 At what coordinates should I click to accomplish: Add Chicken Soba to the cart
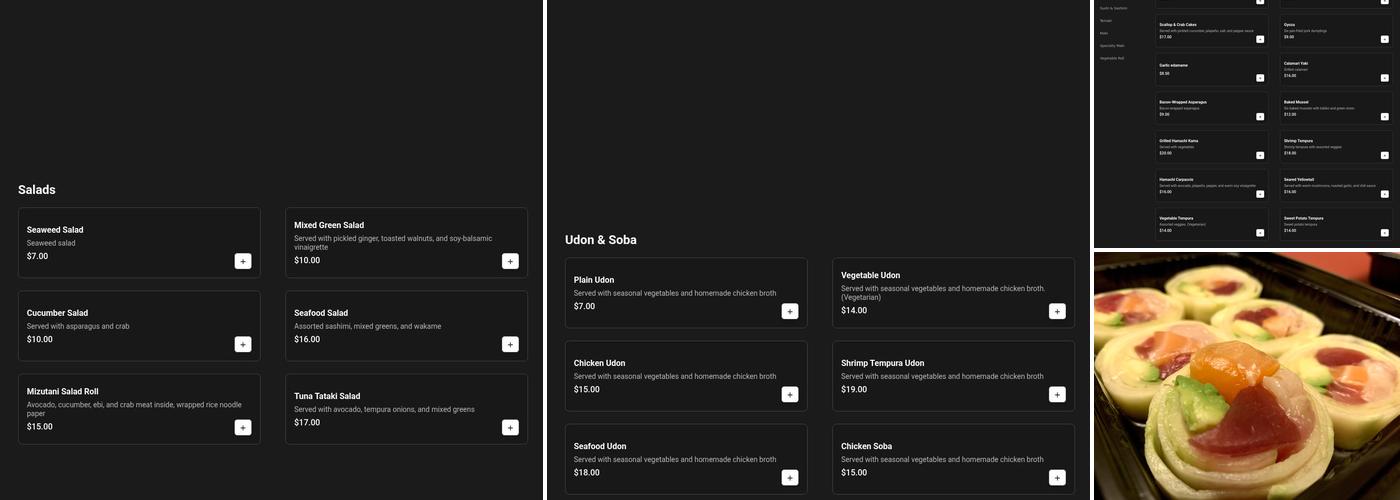tap(1057, 477)
